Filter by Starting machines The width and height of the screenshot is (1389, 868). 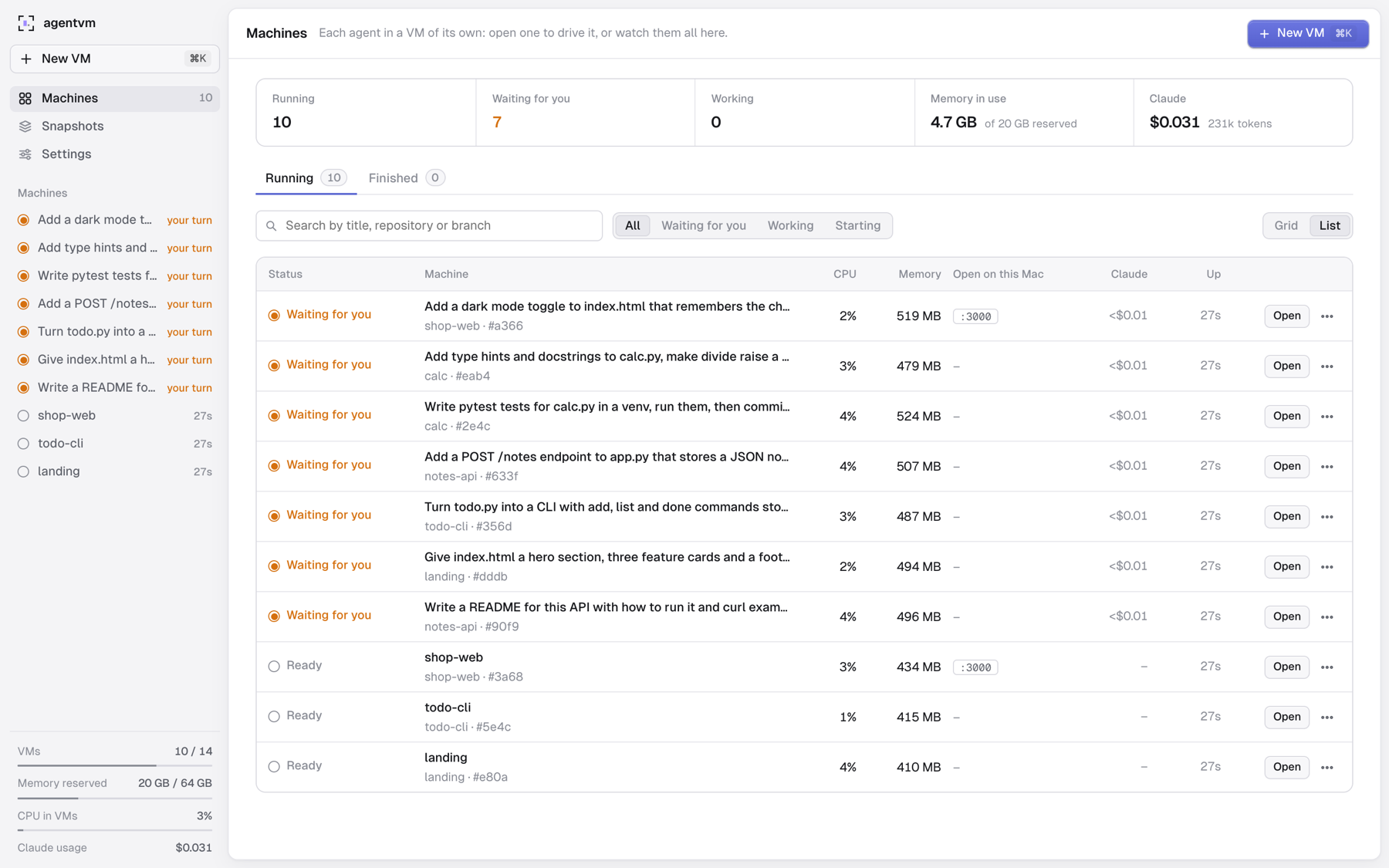pyautogui.click(x=857, y=225)
